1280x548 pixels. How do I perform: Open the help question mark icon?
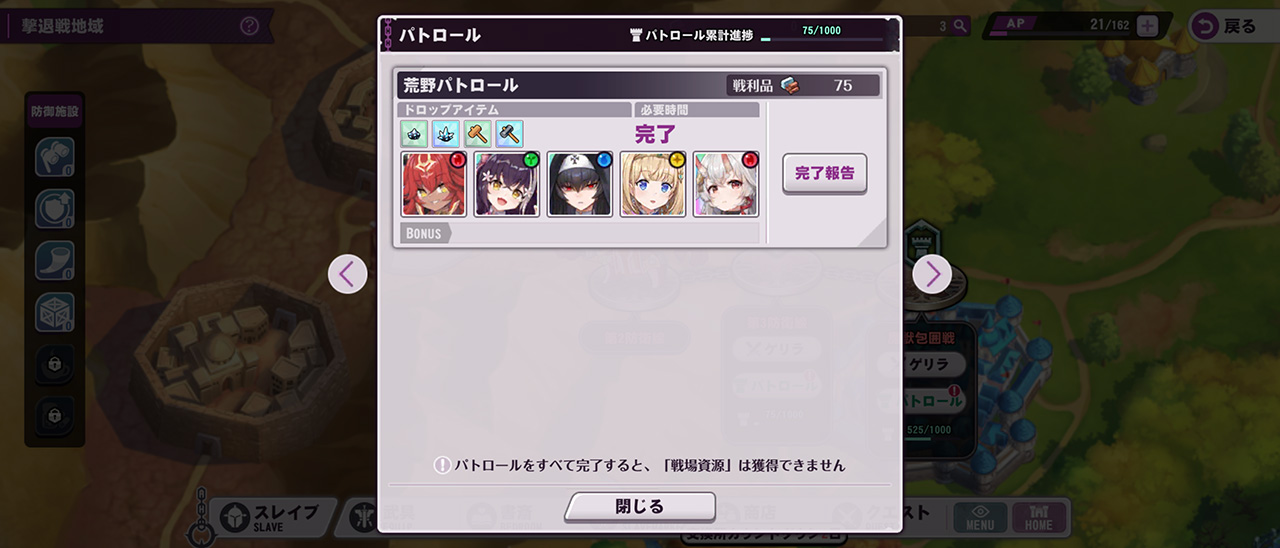click(x=250, y=26)
